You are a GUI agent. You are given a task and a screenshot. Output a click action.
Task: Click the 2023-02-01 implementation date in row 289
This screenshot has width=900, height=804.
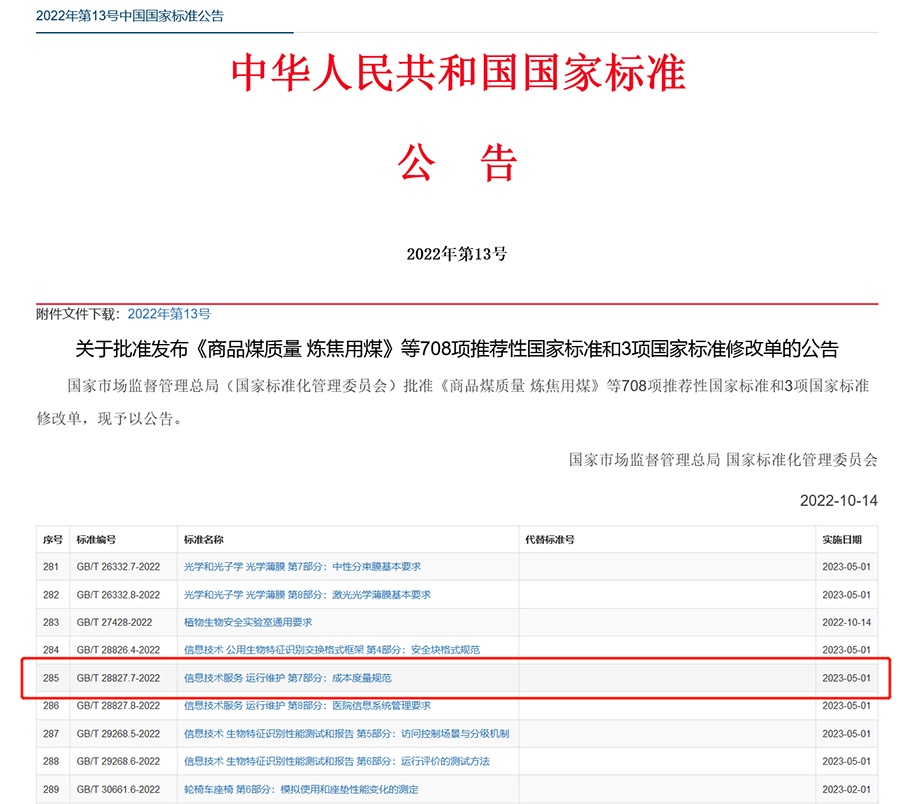[x=846, y=790]
